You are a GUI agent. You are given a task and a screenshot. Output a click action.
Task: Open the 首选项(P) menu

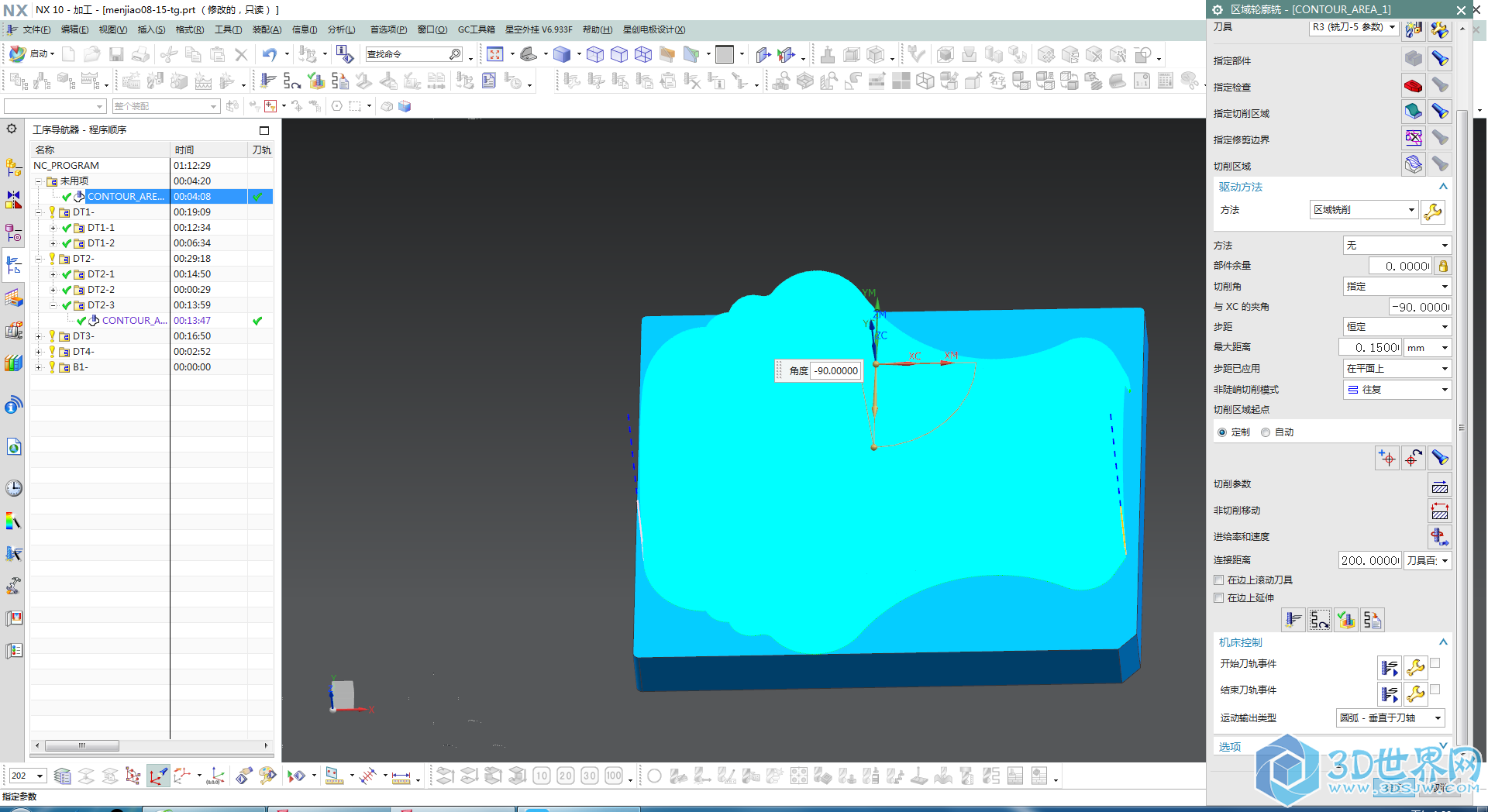click(x=388, y=30)
